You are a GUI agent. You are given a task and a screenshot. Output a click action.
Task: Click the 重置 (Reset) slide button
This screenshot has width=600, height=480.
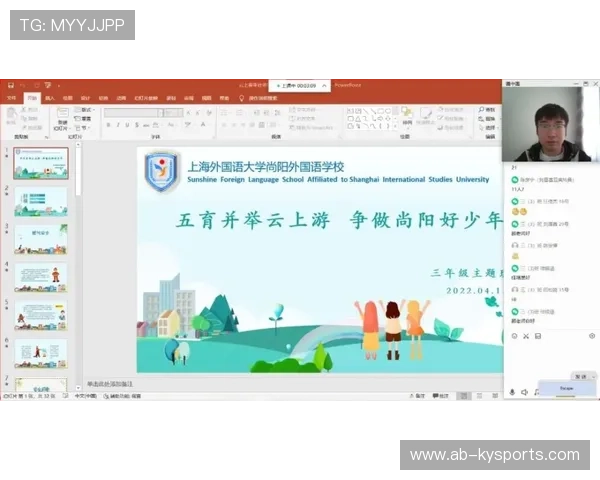pos(83,119)
